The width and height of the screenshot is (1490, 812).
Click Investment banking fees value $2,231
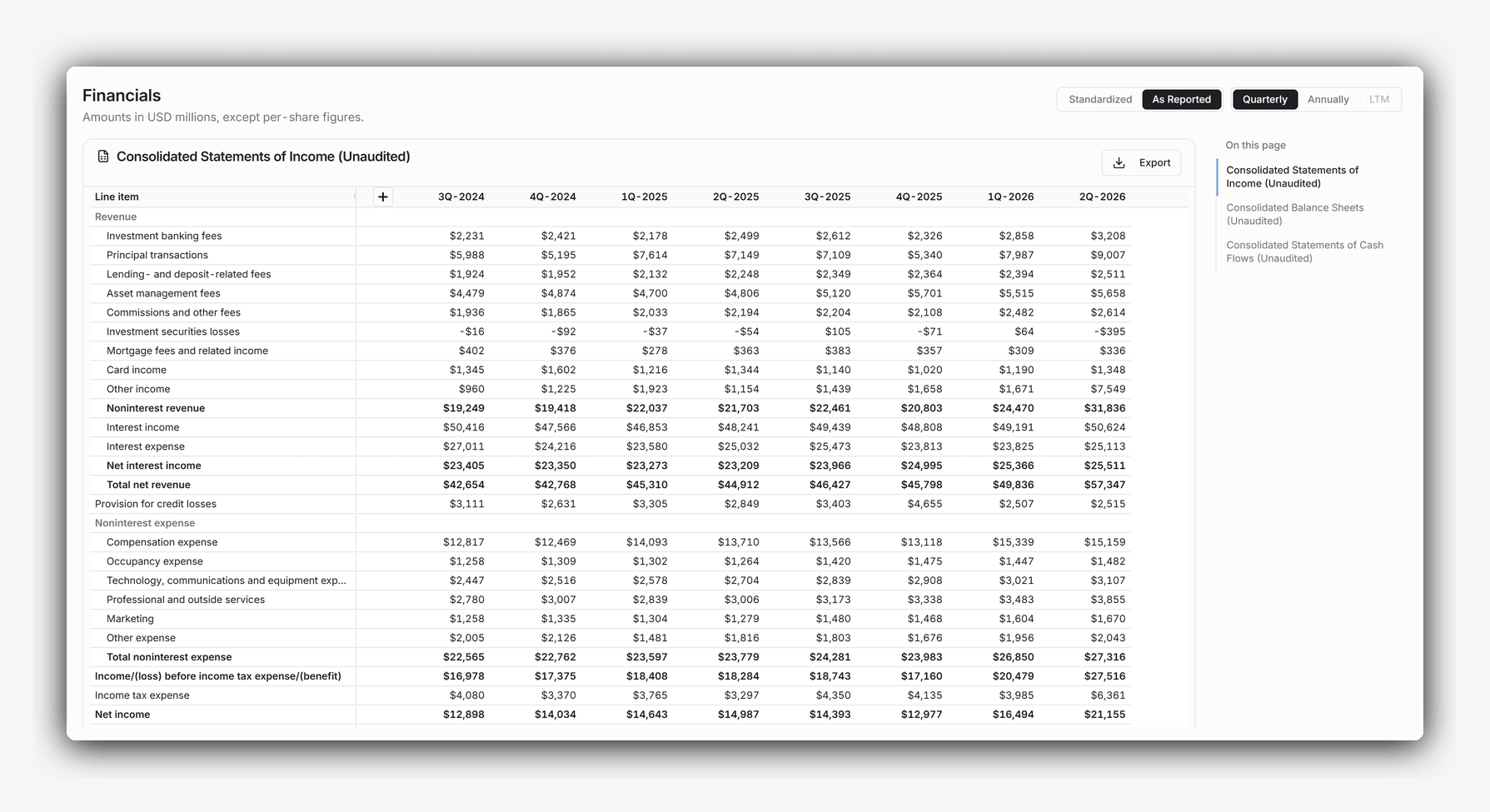click(466, 236)
